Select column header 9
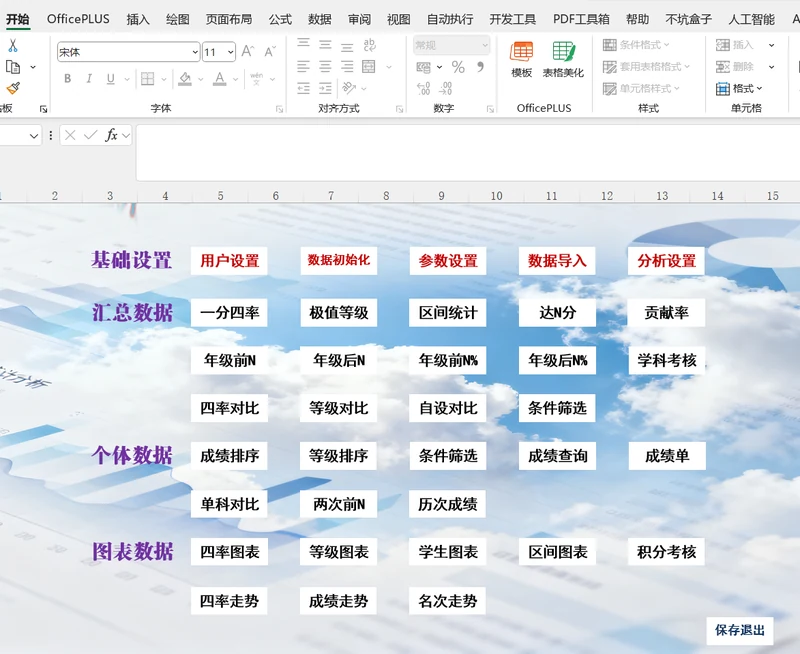This screenshot has height=654, width=800. [441, 196]
